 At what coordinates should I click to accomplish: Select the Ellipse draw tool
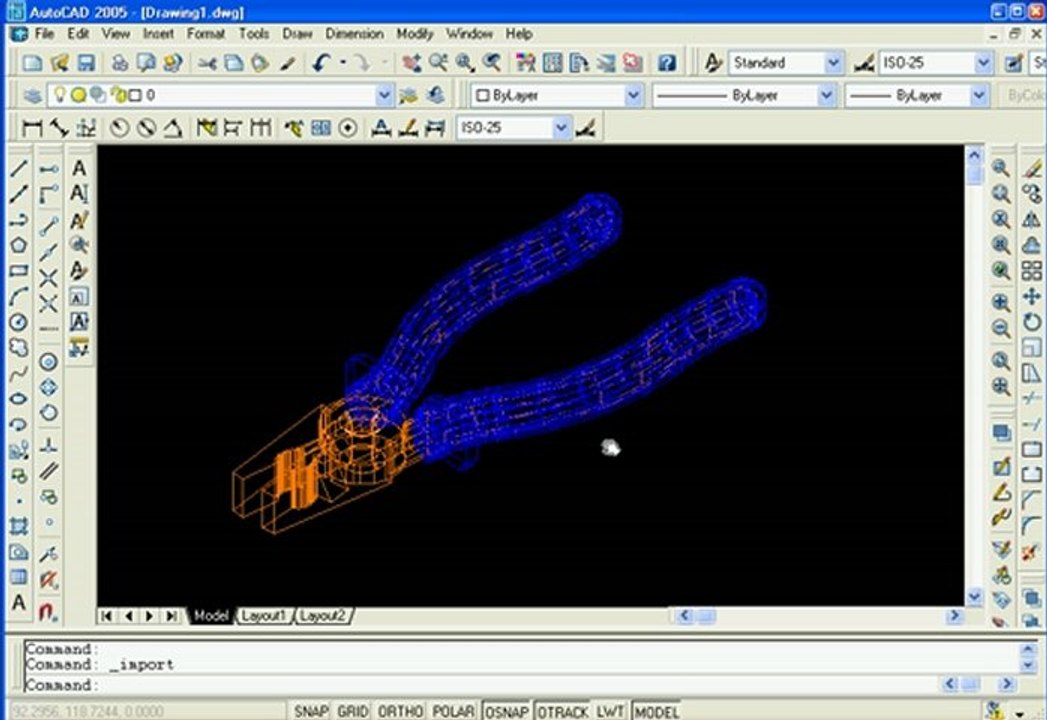click(19, 399)
